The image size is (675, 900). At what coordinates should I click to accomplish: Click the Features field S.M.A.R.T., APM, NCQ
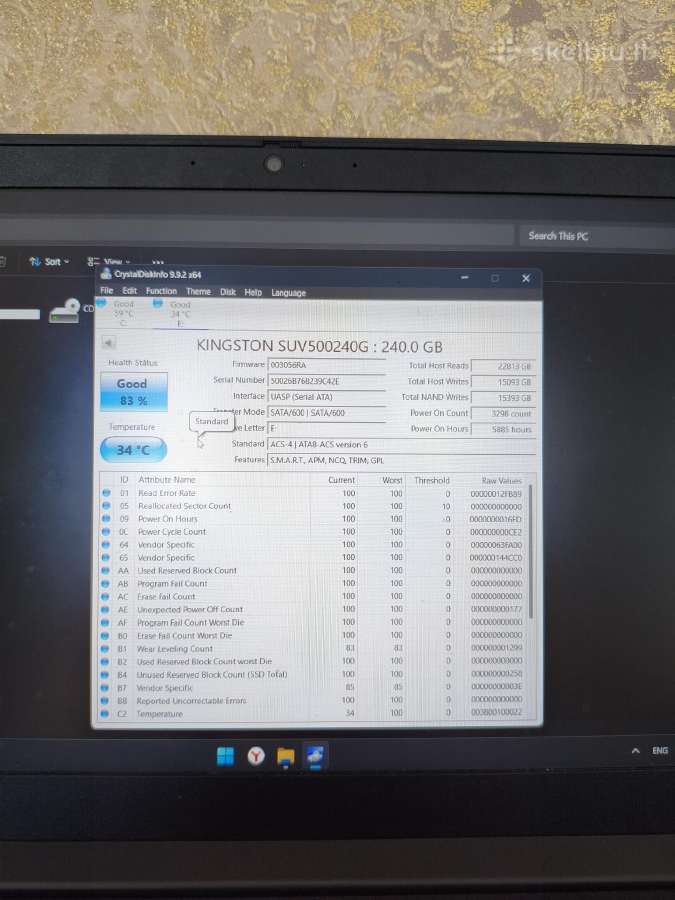pyautogui.click(x=402, y=460)
